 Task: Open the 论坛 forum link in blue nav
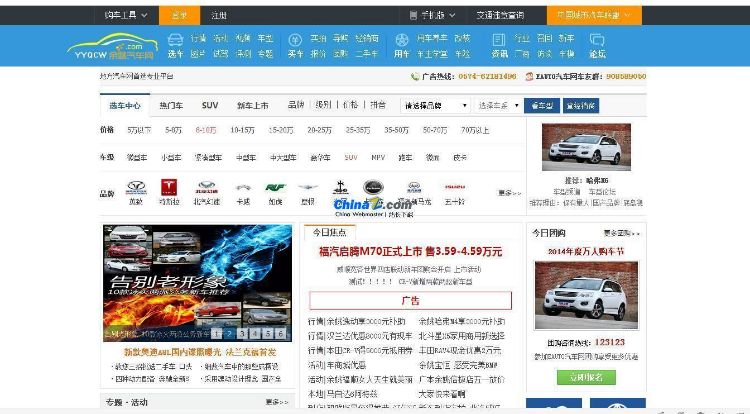(597, 54)
